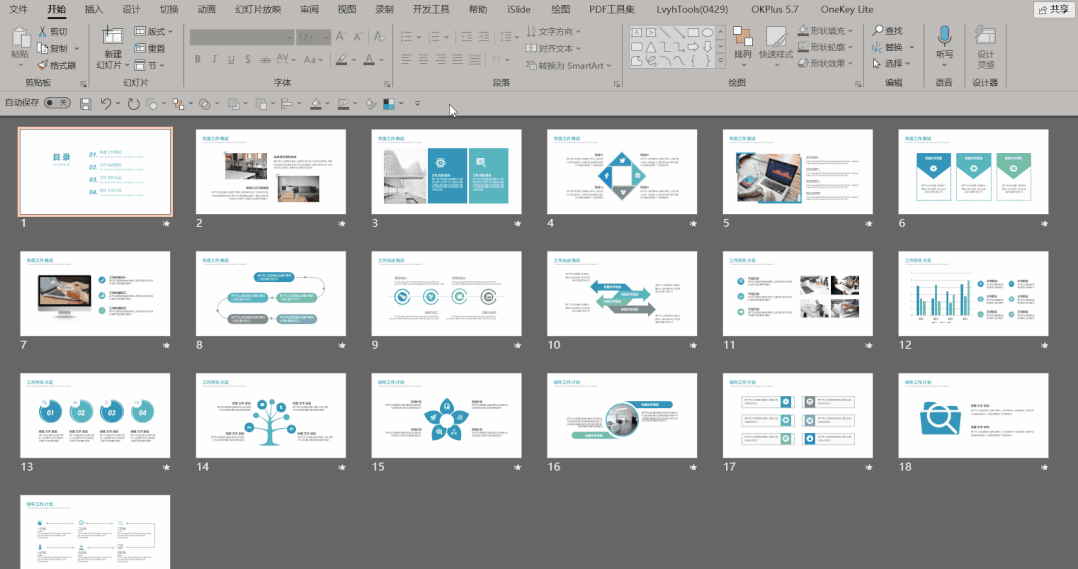Open Customize Quick Access Toolbar dropdown

coord(417,104)
